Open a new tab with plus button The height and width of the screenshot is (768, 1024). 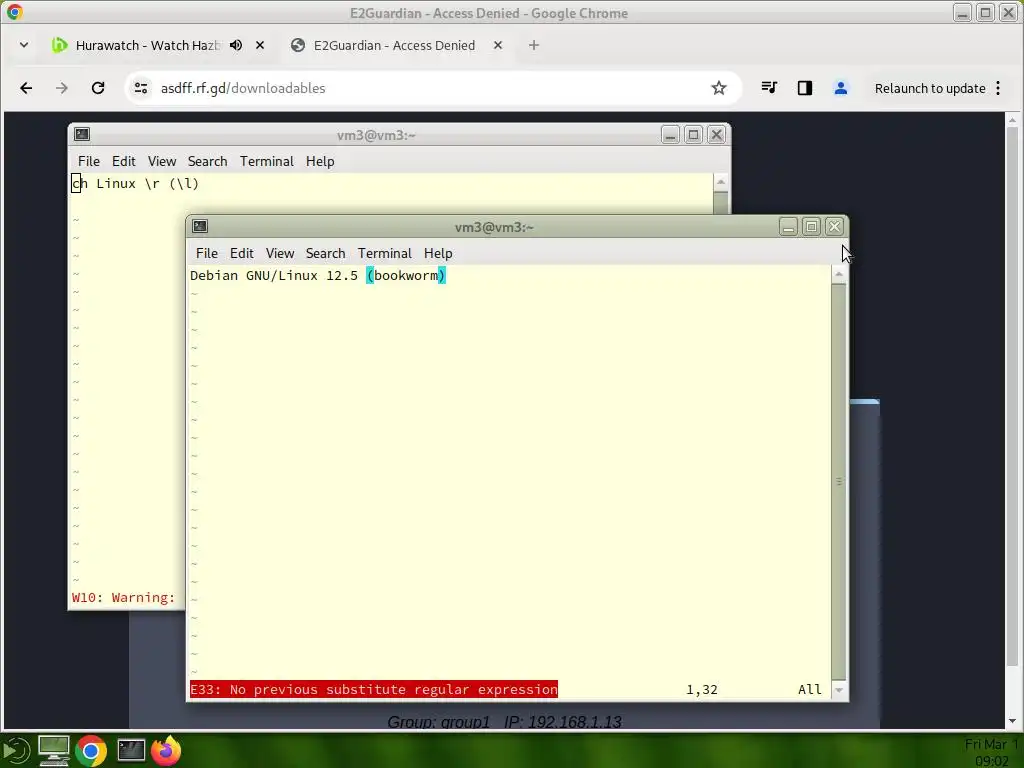point(534,45)
